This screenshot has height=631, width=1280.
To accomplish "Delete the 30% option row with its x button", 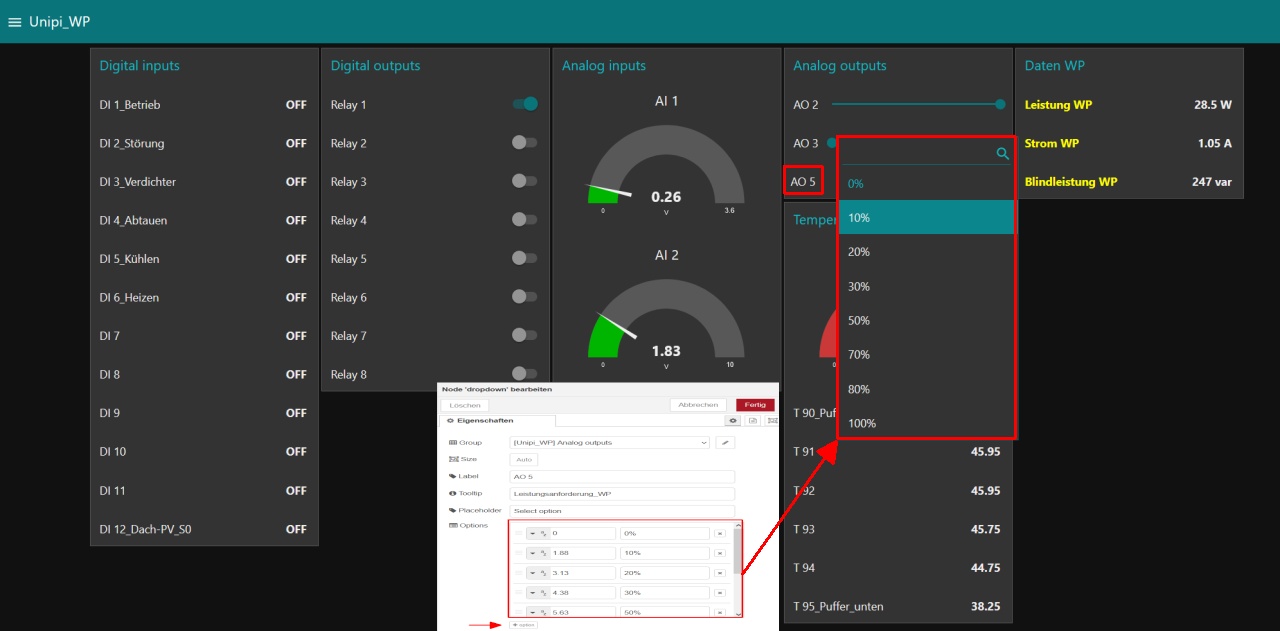I will tap(720, 593).
